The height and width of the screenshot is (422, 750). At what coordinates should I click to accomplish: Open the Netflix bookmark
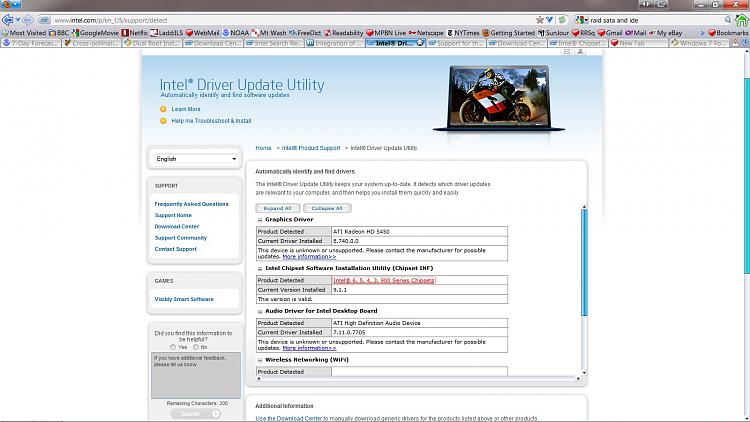134,33
